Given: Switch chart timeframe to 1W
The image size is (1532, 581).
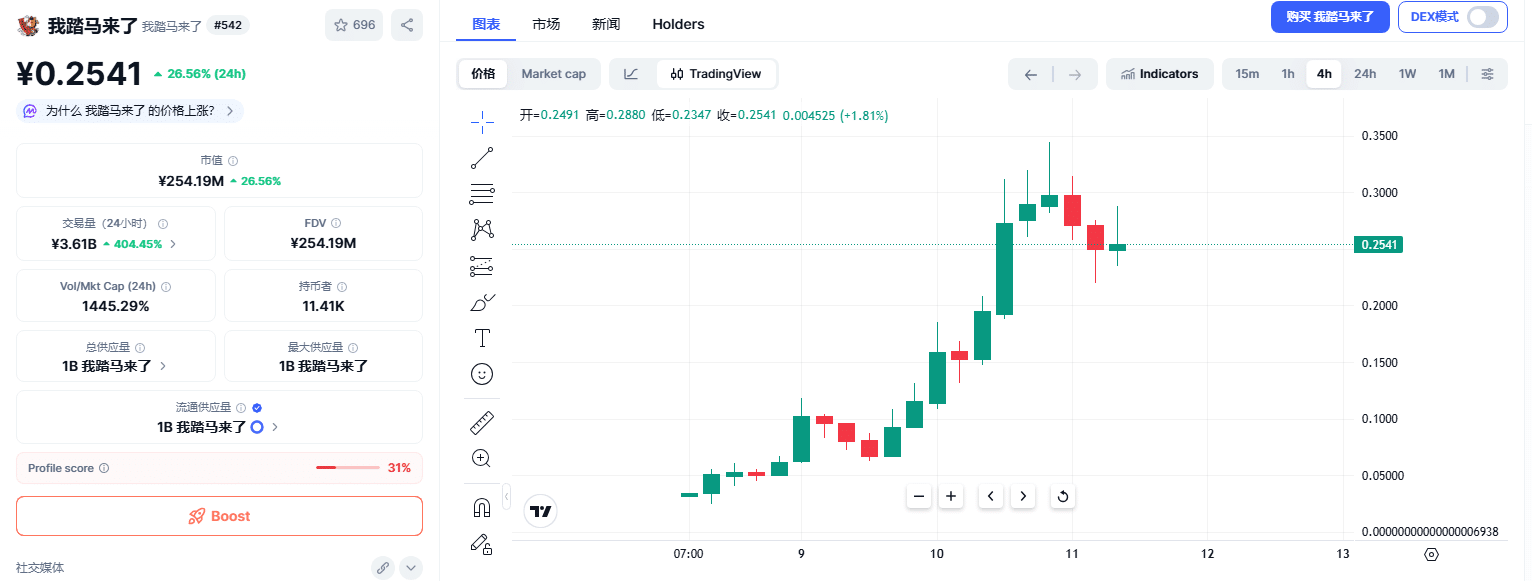Looking at the screenshot, I should (x=1406, y=73).
